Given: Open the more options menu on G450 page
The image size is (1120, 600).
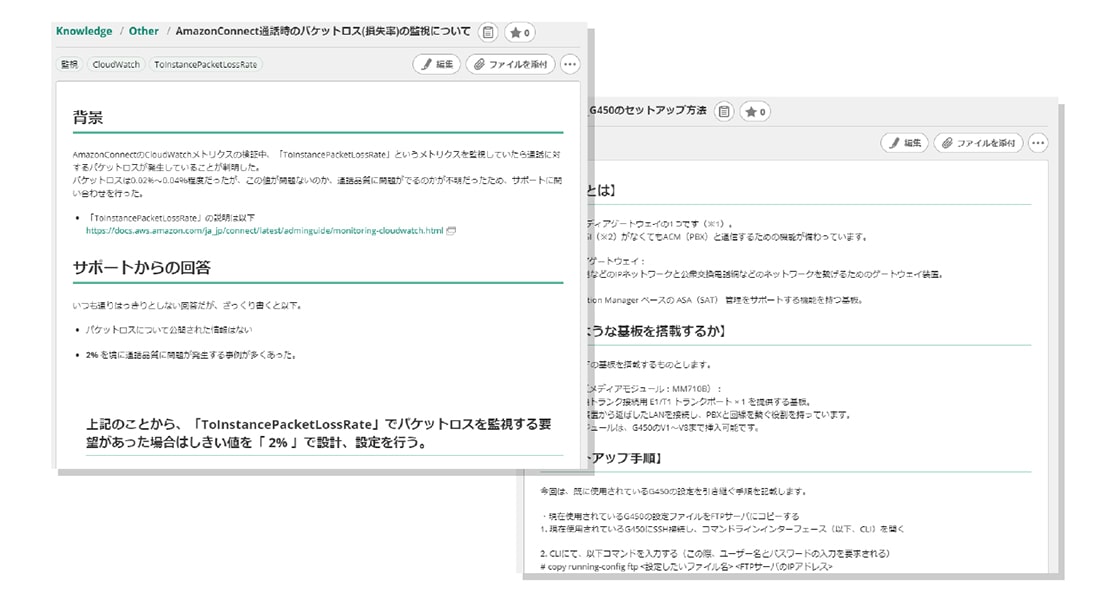Looking at the screenshot, I should coord(1038,143).
